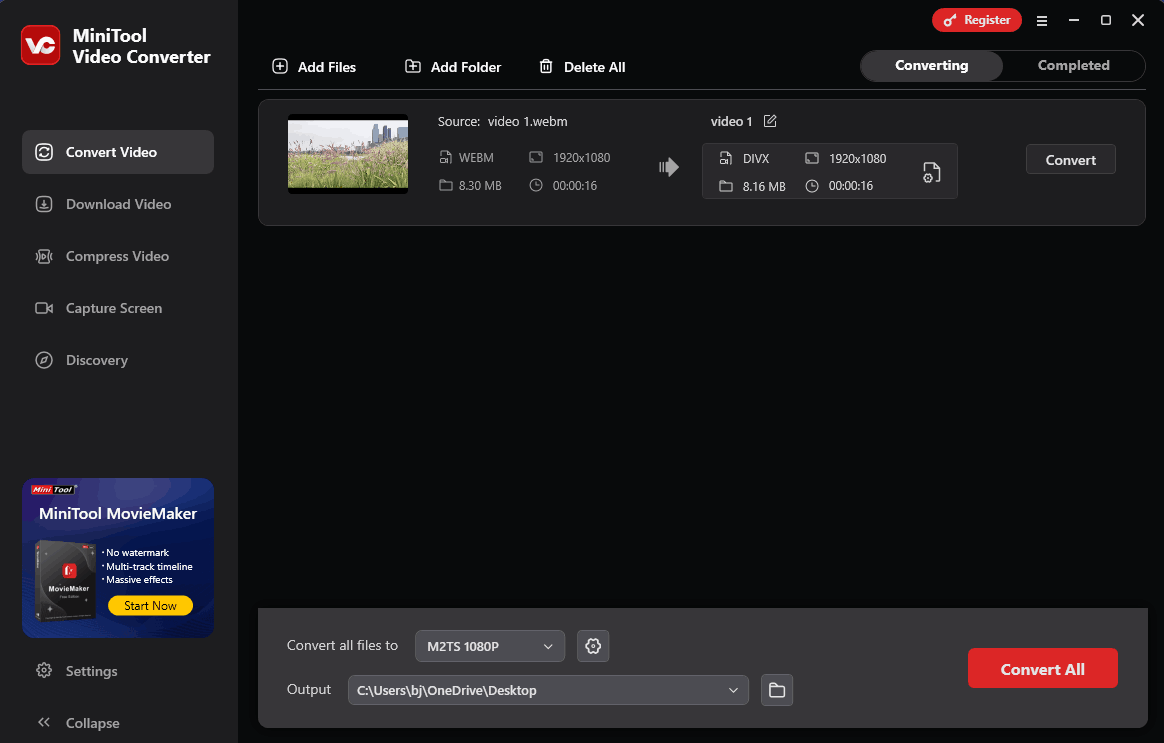Click the source size 8.30 MB
1164x743 pixels.
click(480, 186)
